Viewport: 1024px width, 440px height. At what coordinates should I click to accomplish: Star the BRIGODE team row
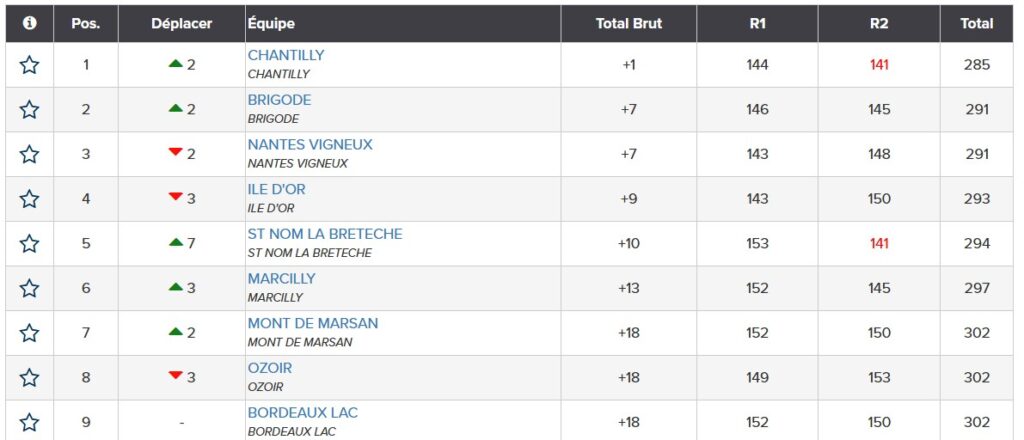29,110
